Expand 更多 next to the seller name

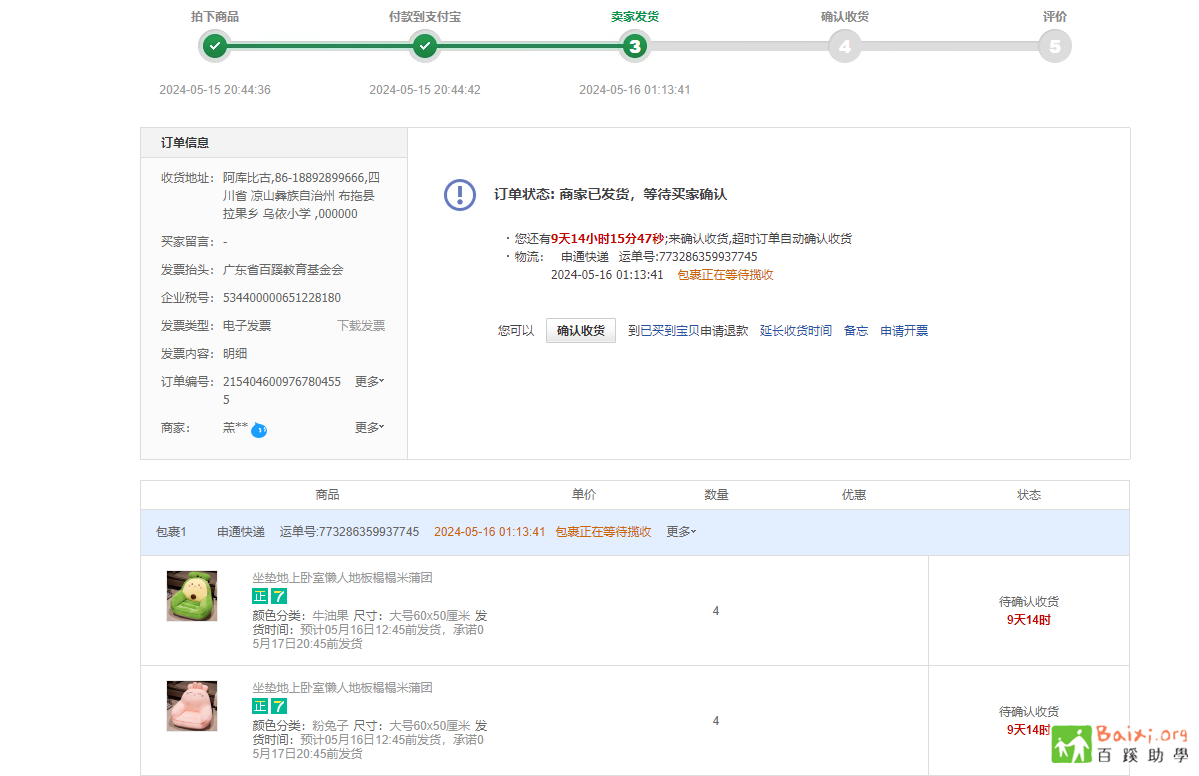(369, 427)
